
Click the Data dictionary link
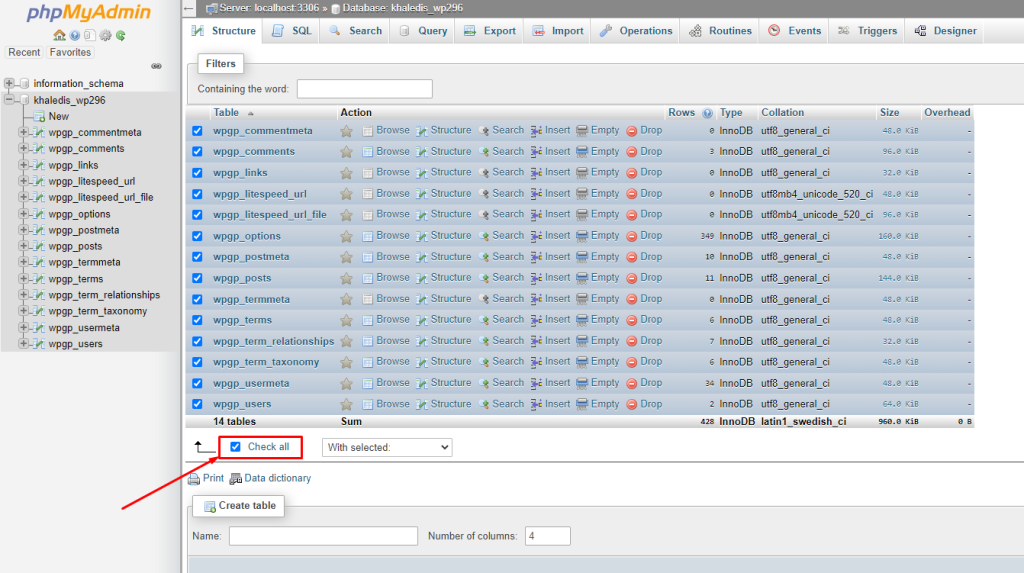coord(277,478)
